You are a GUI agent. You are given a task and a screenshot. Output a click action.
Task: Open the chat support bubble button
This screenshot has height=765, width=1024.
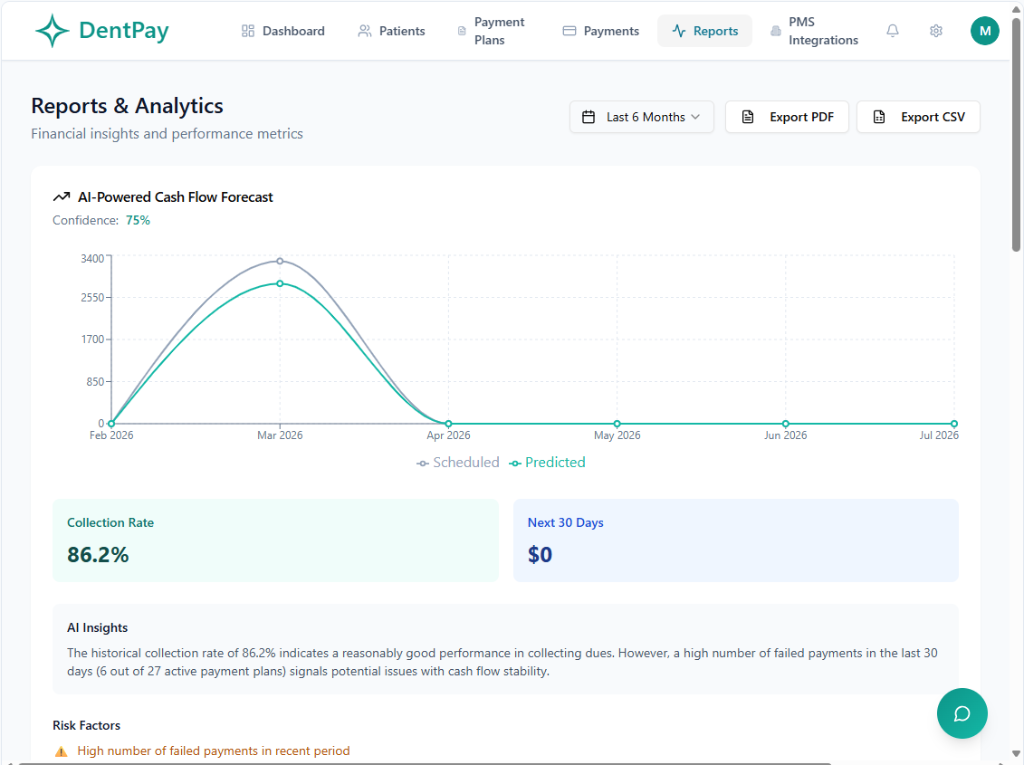[x=962, y=713]
